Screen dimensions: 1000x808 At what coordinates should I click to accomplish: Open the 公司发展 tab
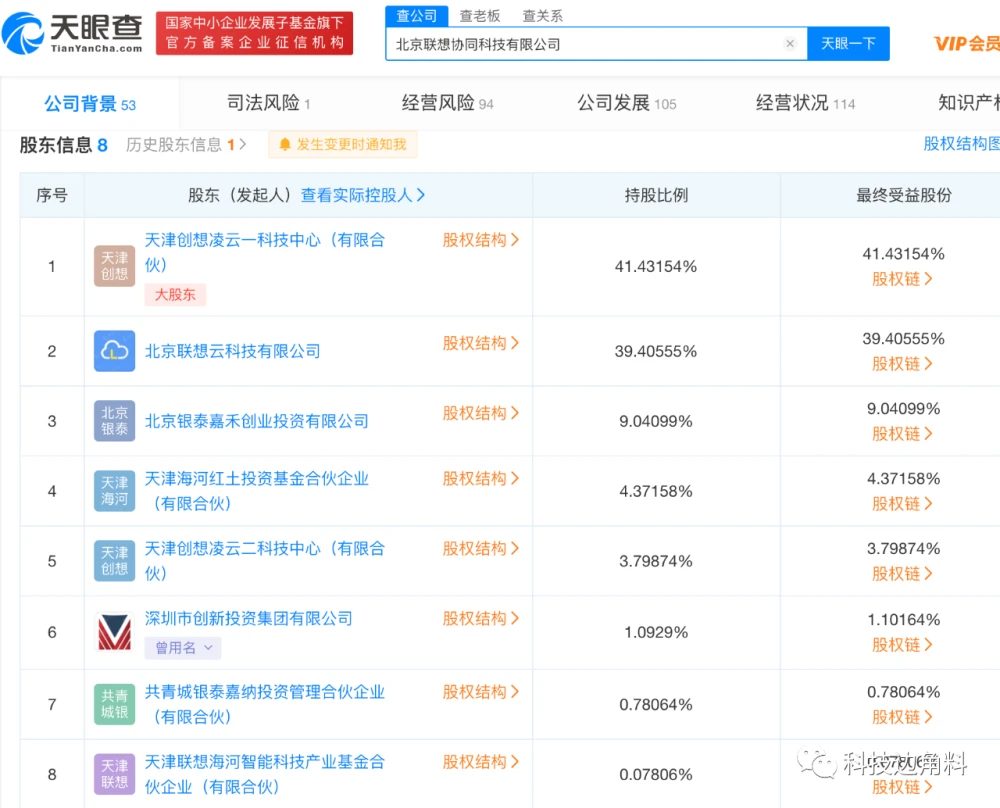coord(626,103)
